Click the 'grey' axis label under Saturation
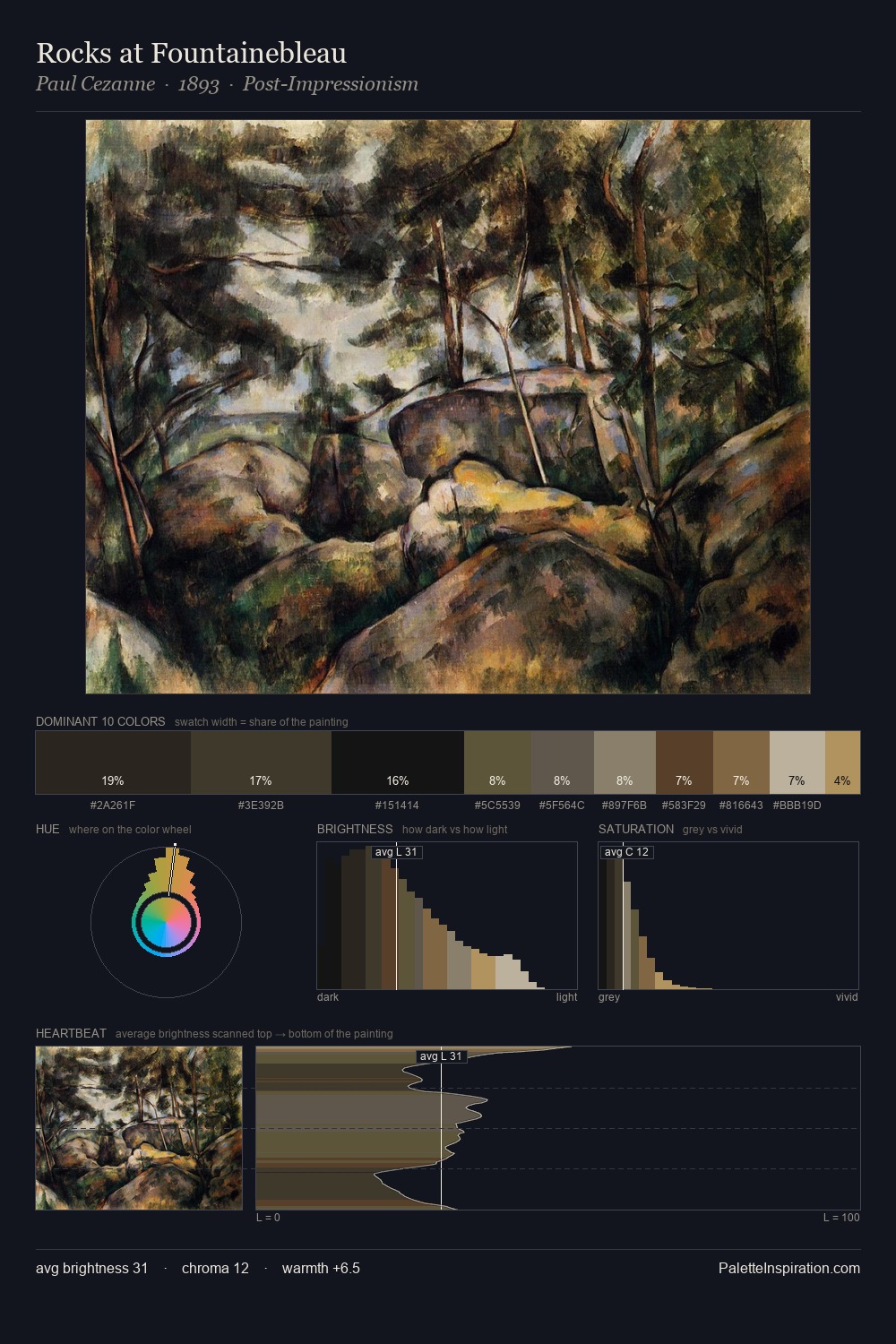Image resolution: width=896 pixels, height=1344 pixels. click(609, 997)
